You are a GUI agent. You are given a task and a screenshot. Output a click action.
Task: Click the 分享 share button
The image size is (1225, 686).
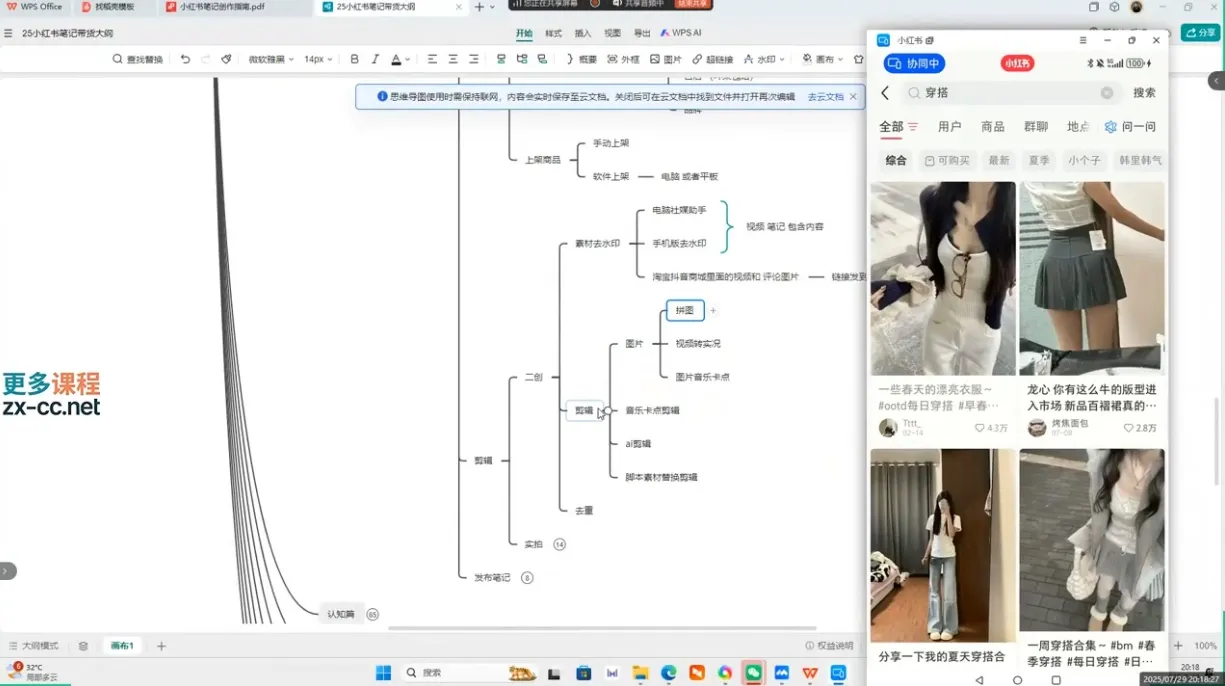click(1200, 32)
